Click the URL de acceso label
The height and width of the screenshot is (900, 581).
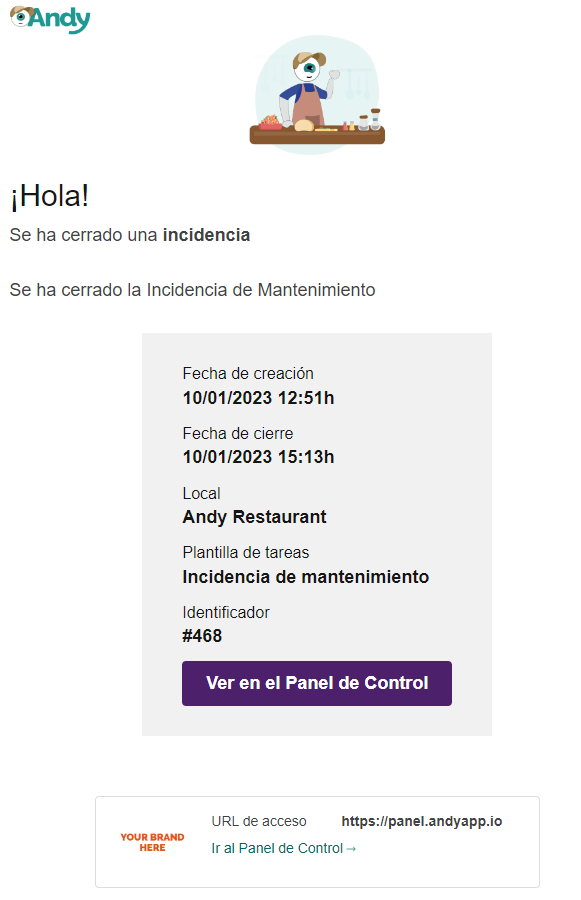point(259,821)
